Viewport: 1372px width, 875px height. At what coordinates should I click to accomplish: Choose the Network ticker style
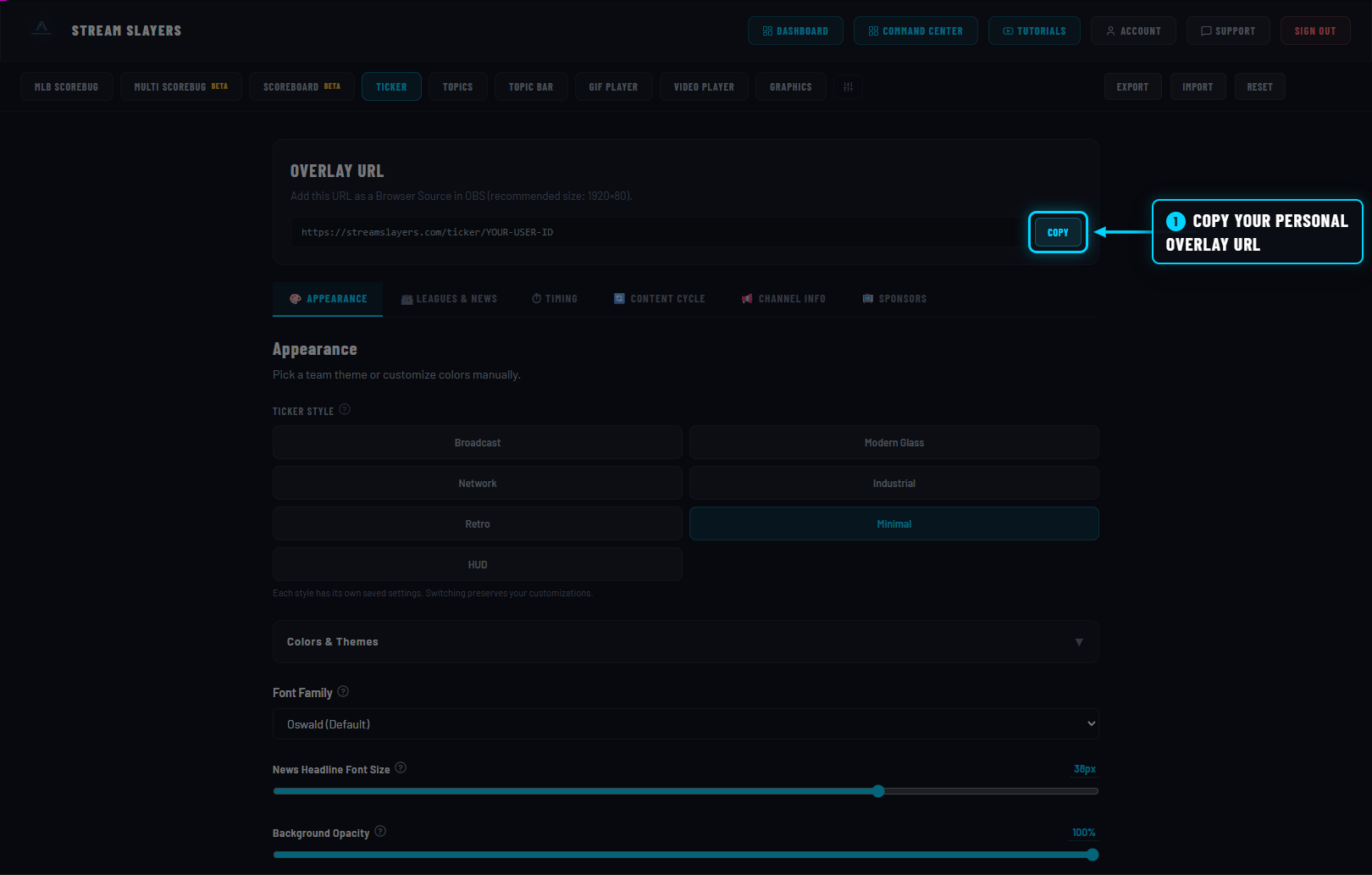[x=478, y=483]
